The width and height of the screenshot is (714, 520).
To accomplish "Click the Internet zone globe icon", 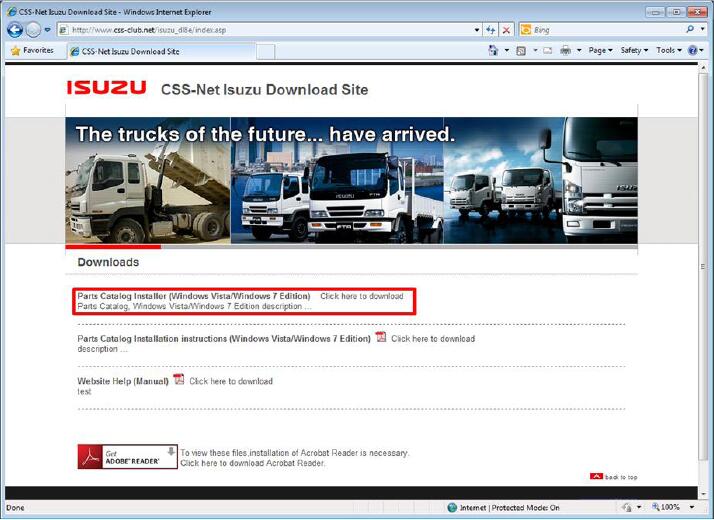I will click(x=452, y=507).
